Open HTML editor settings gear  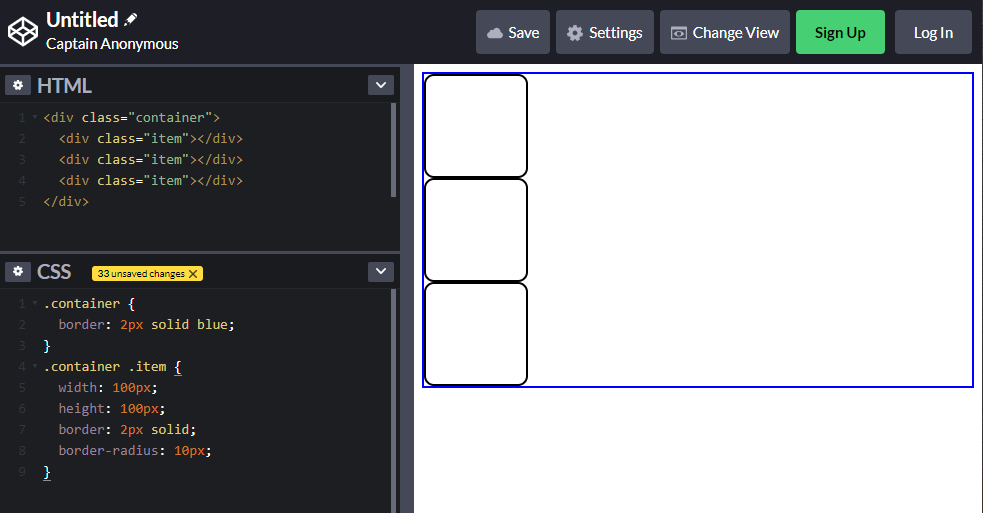point(18,85)
